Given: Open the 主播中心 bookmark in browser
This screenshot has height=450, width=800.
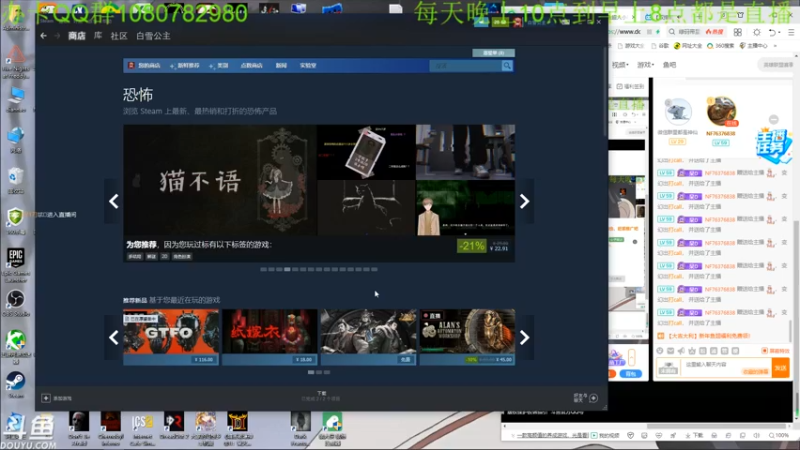Looking at the screenshot, I should pyautogui.click(x=754, y=46).
